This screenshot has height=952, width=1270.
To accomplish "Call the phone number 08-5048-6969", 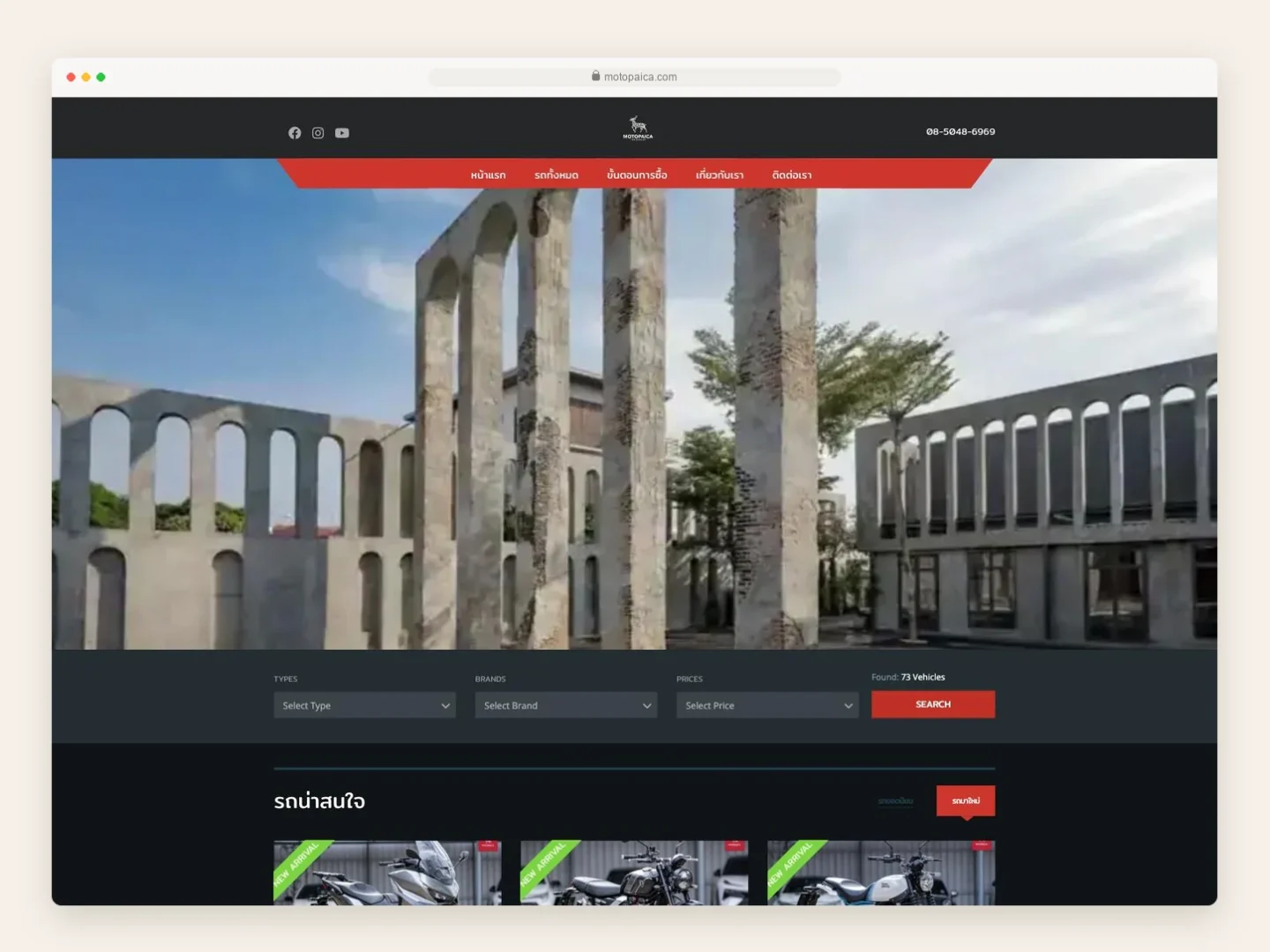I will click(960, 131).
